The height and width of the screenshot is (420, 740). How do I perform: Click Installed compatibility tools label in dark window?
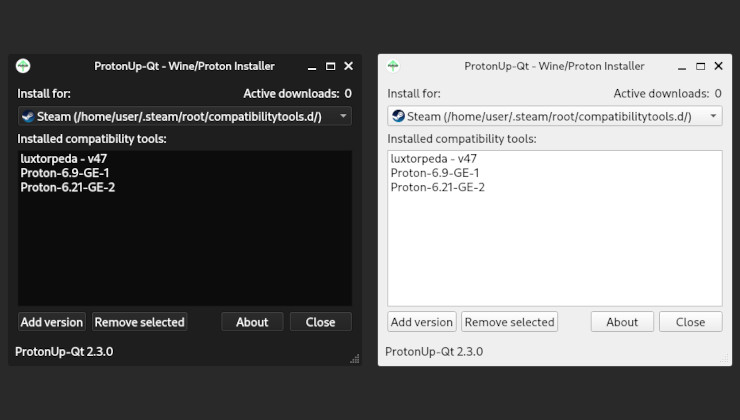[x=92, y=139]
